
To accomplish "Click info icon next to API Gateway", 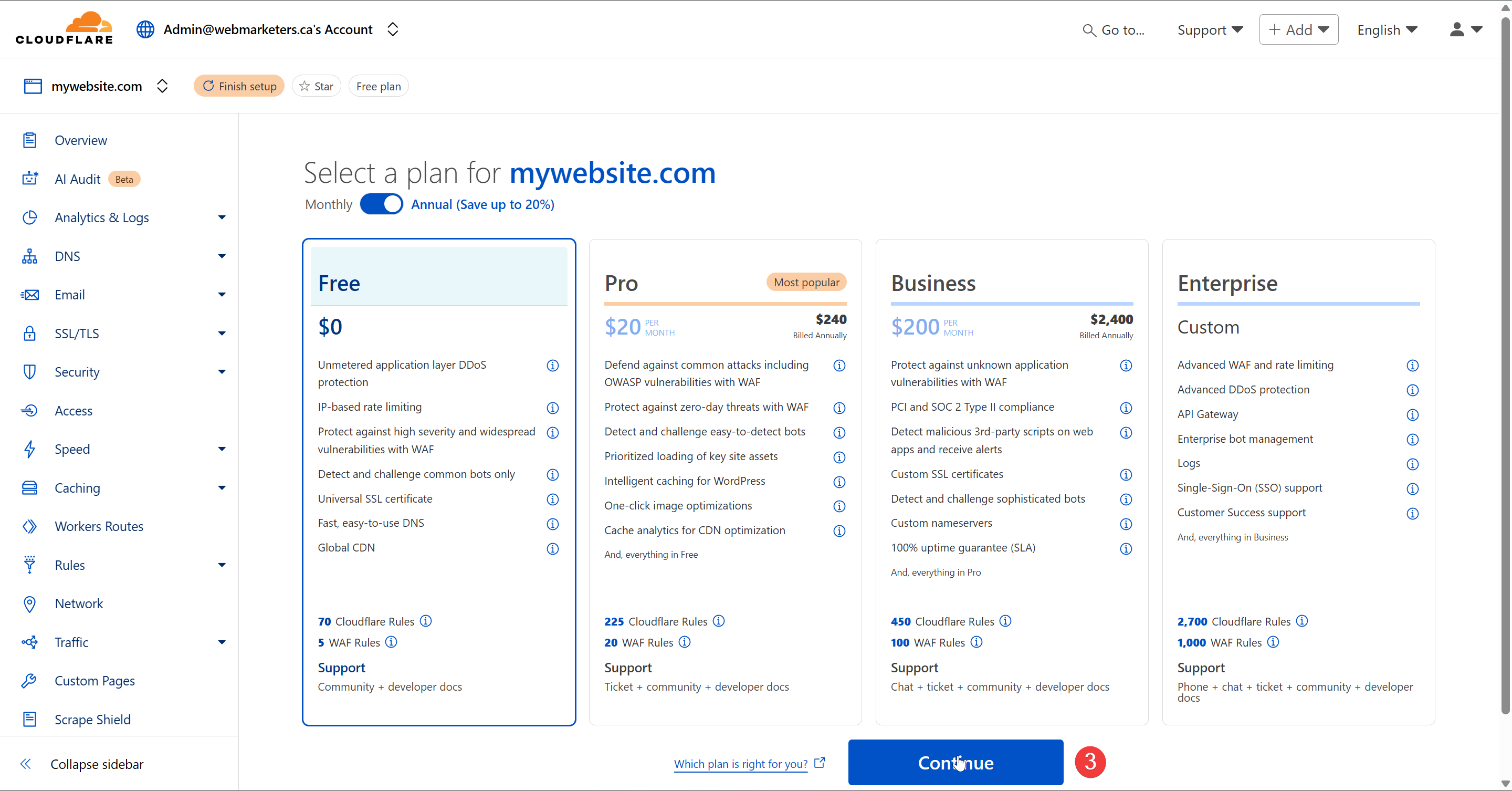I will (x=1412, y=414).
